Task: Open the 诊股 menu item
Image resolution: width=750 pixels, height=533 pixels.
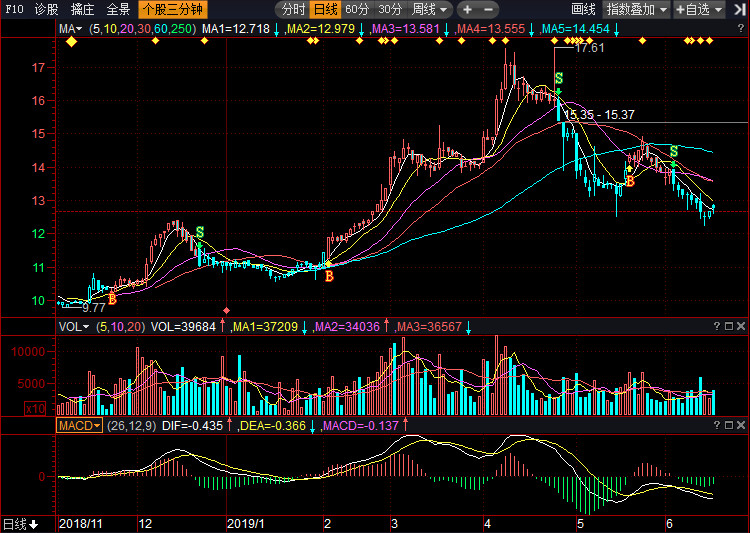Action: coord(46,9)
